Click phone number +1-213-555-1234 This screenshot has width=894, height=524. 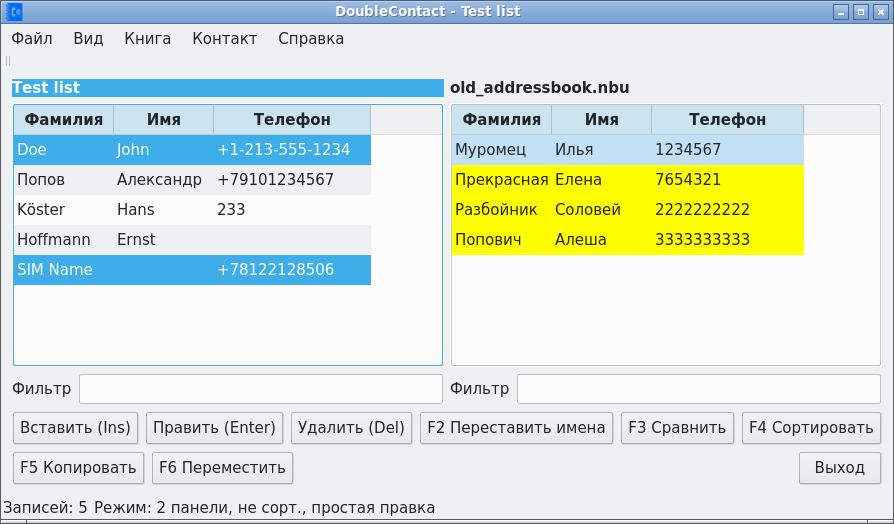point(283,150)
